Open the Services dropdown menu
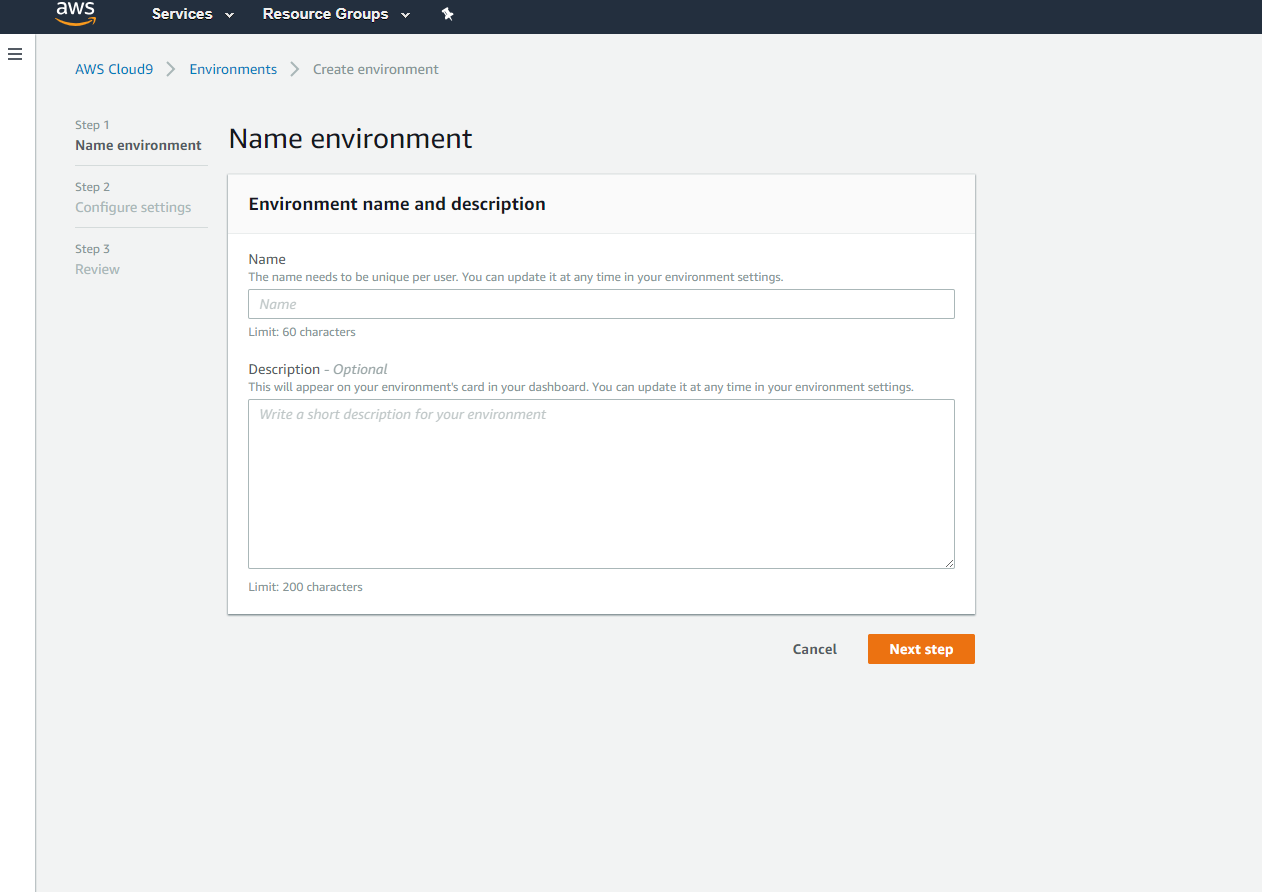Screen dimensions: 1262x892 [x=193, y=14]
